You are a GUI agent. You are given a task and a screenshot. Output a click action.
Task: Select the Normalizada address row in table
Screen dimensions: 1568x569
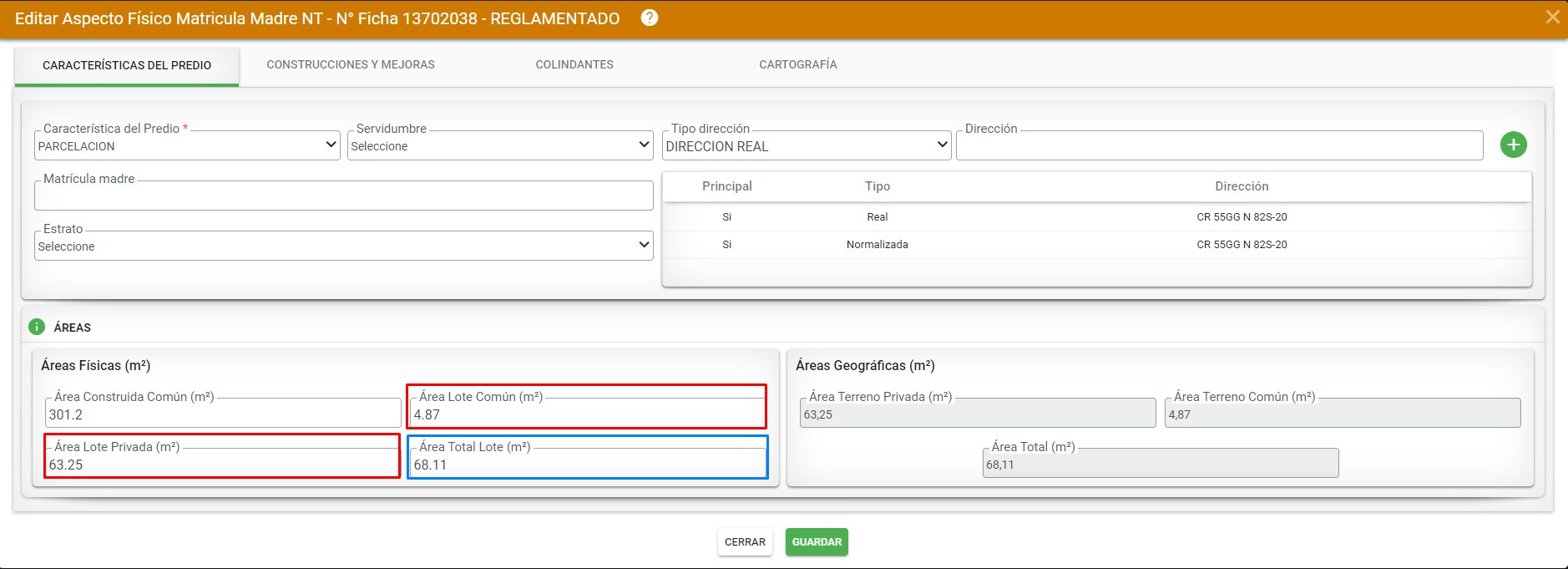(1096, 245)
